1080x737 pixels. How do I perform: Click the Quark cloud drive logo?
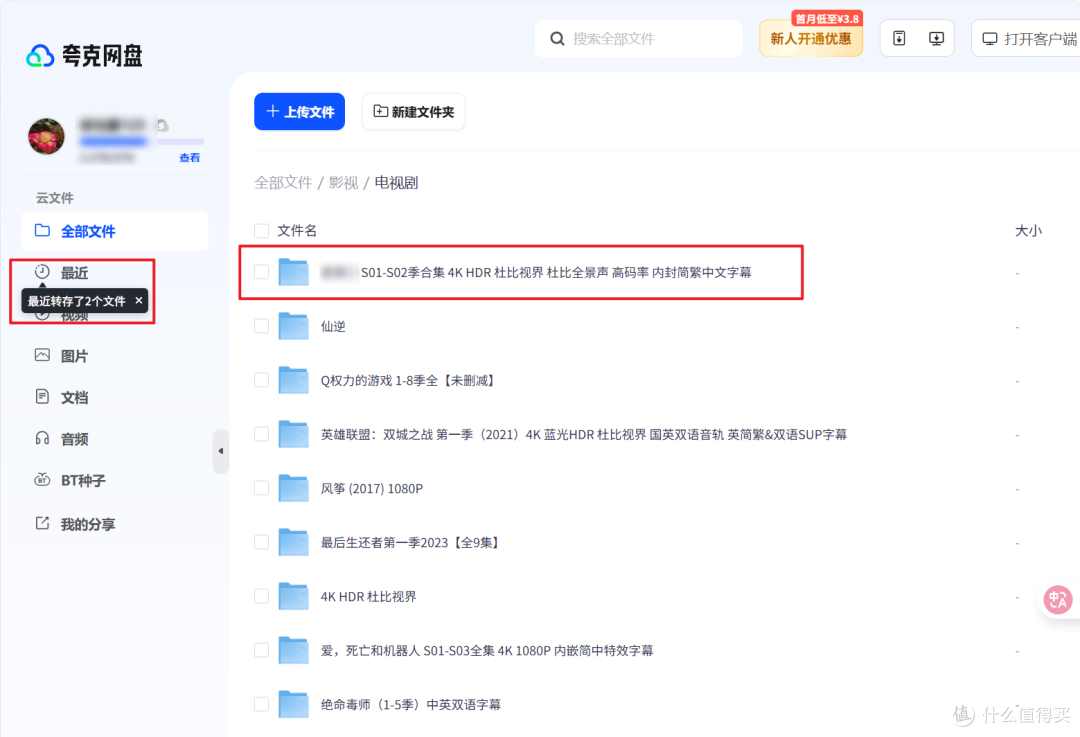84,56
